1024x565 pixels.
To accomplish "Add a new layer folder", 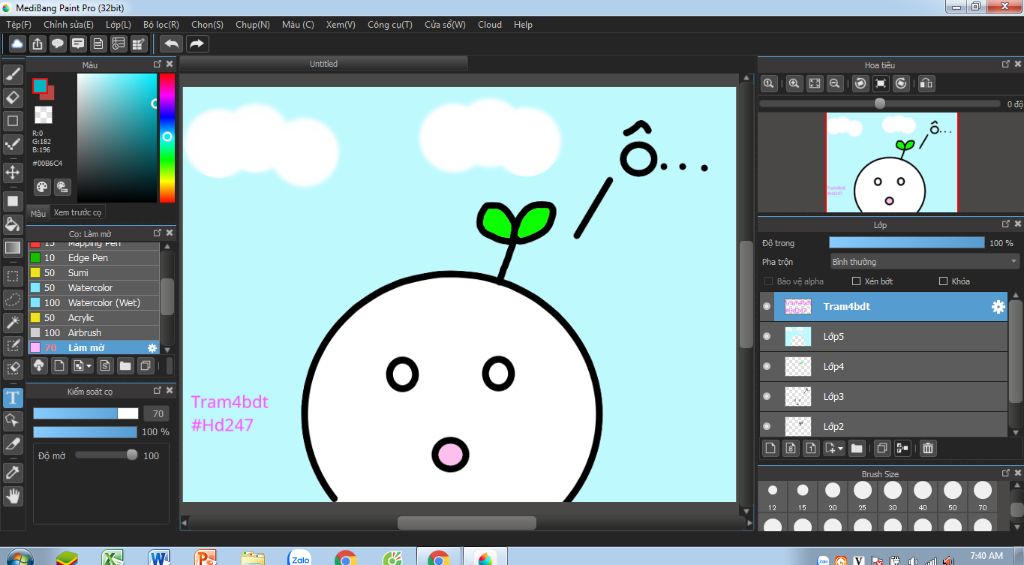I will 857,448.
